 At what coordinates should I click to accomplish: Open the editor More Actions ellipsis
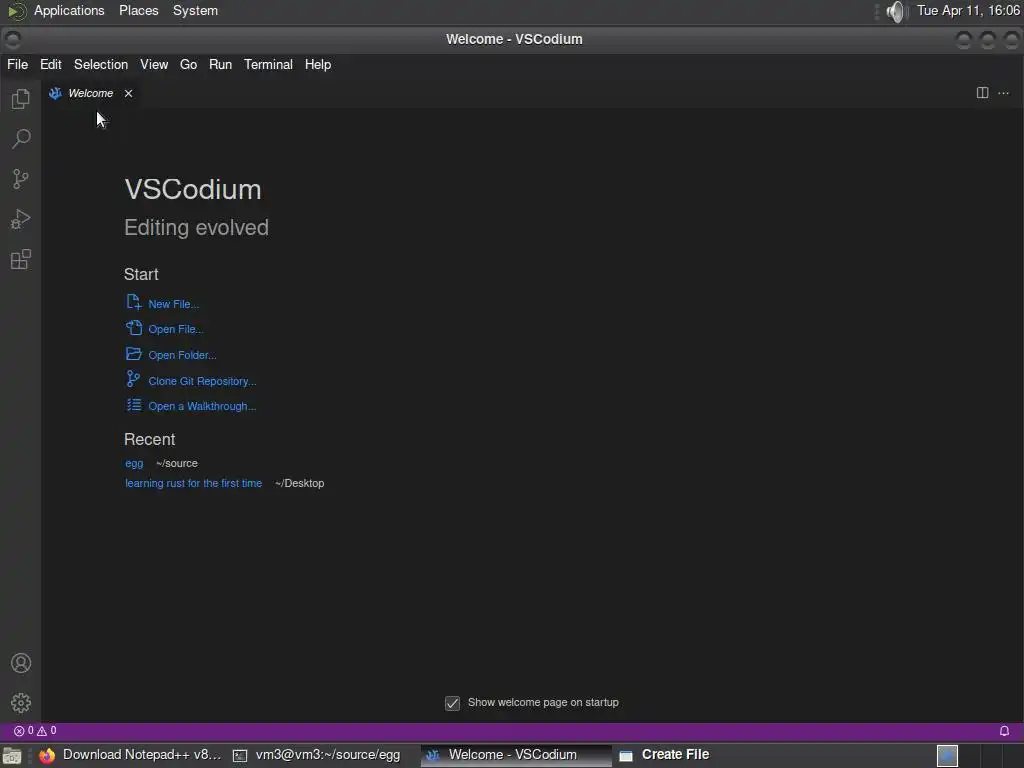pyautogui.click(x=1004, y=93)
